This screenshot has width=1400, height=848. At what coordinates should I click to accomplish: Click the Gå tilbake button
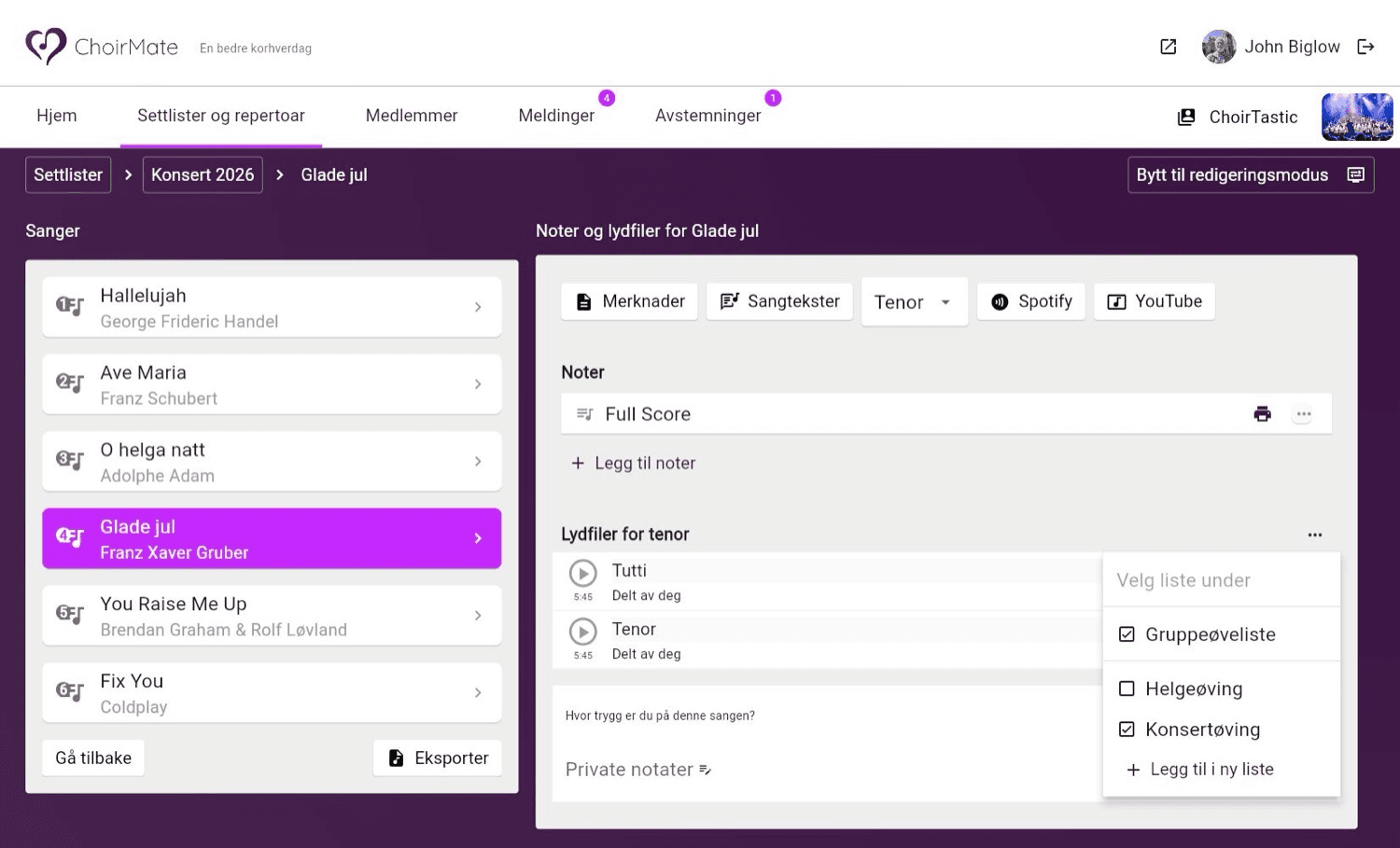click(93, 758)
